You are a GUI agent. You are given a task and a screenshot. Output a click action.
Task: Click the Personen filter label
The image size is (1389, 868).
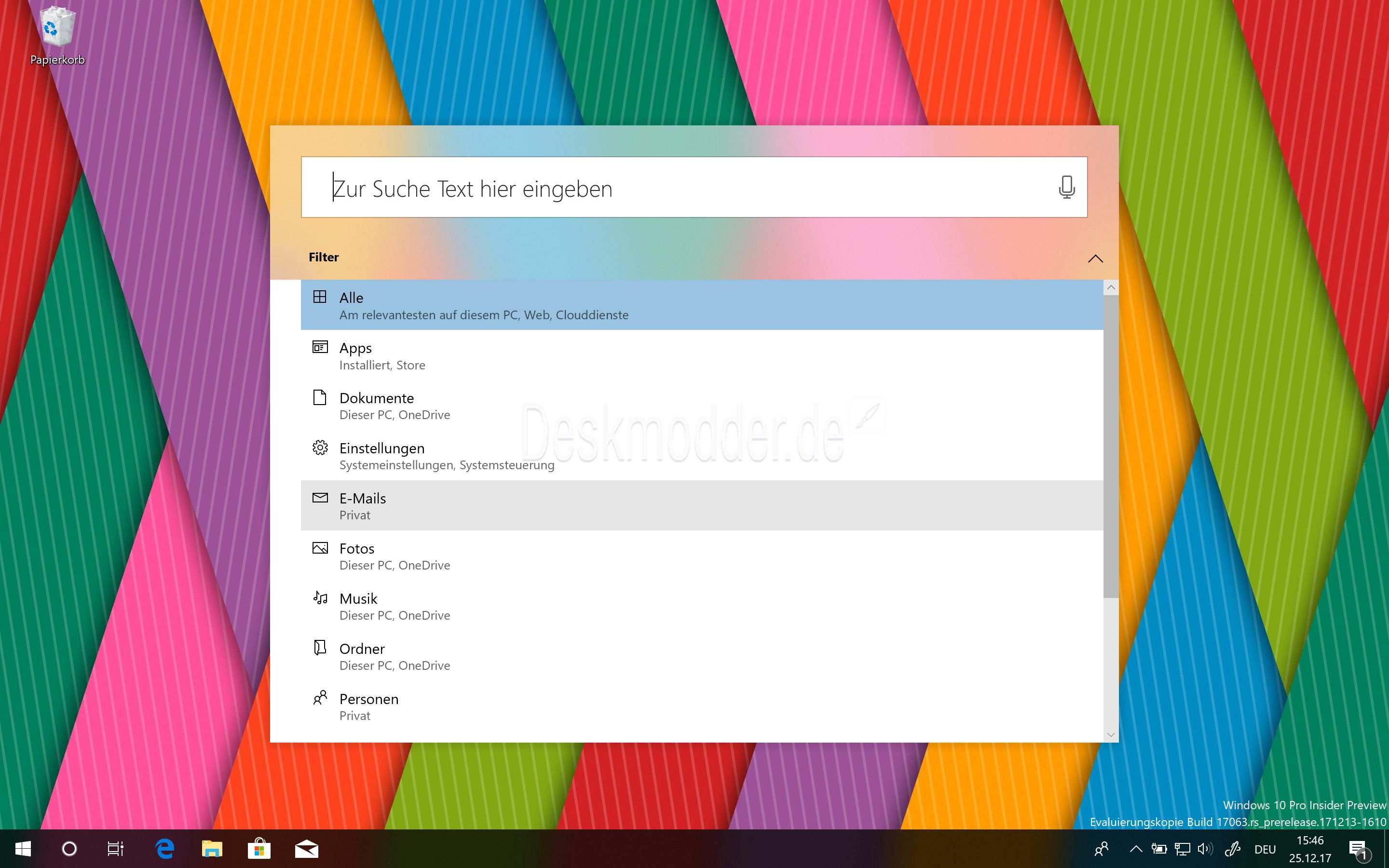click(368, 699)
